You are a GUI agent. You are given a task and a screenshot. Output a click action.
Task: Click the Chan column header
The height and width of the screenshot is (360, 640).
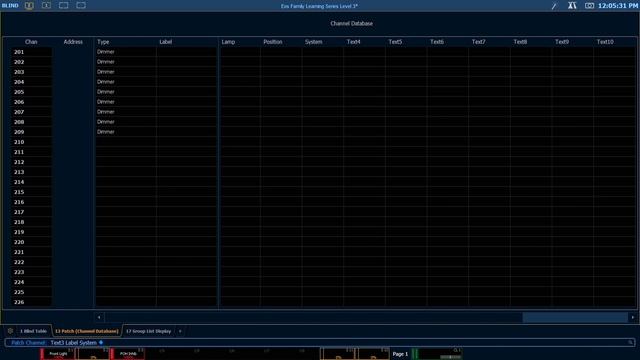click(x=31, y=42)
